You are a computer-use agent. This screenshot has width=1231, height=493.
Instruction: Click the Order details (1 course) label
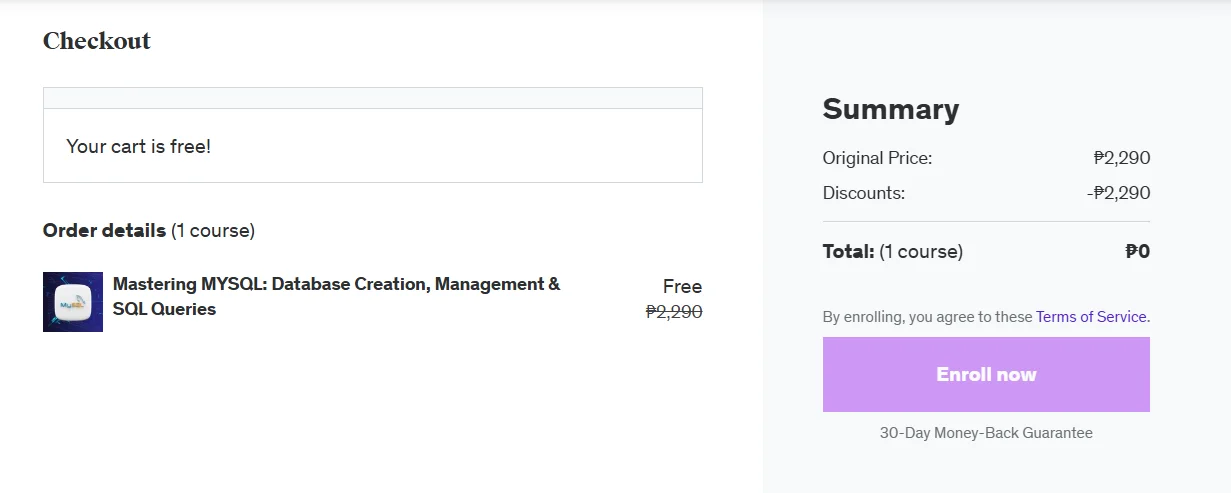point(149,231)
